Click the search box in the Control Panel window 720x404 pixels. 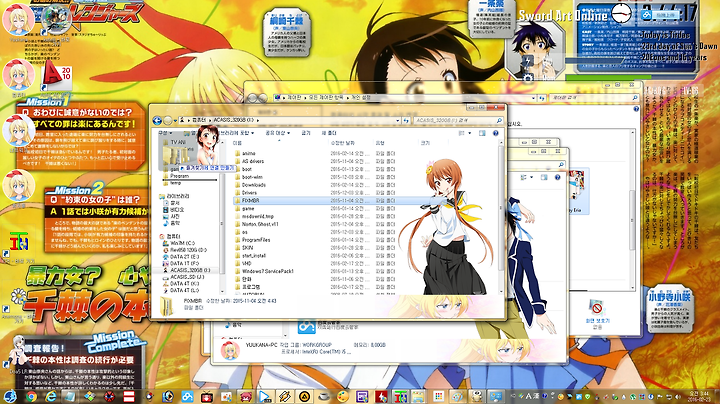point(594,98)
